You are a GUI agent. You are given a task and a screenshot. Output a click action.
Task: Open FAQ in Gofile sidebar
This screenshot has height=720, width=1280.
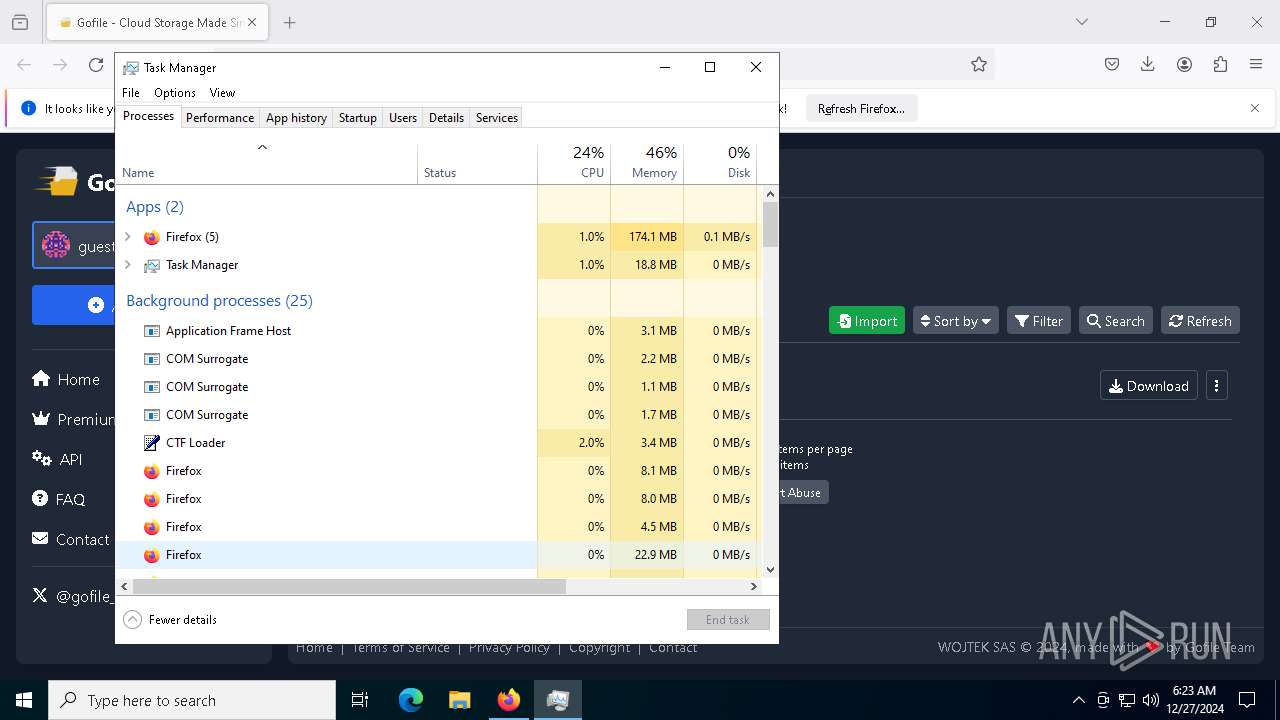pos(58,499)
